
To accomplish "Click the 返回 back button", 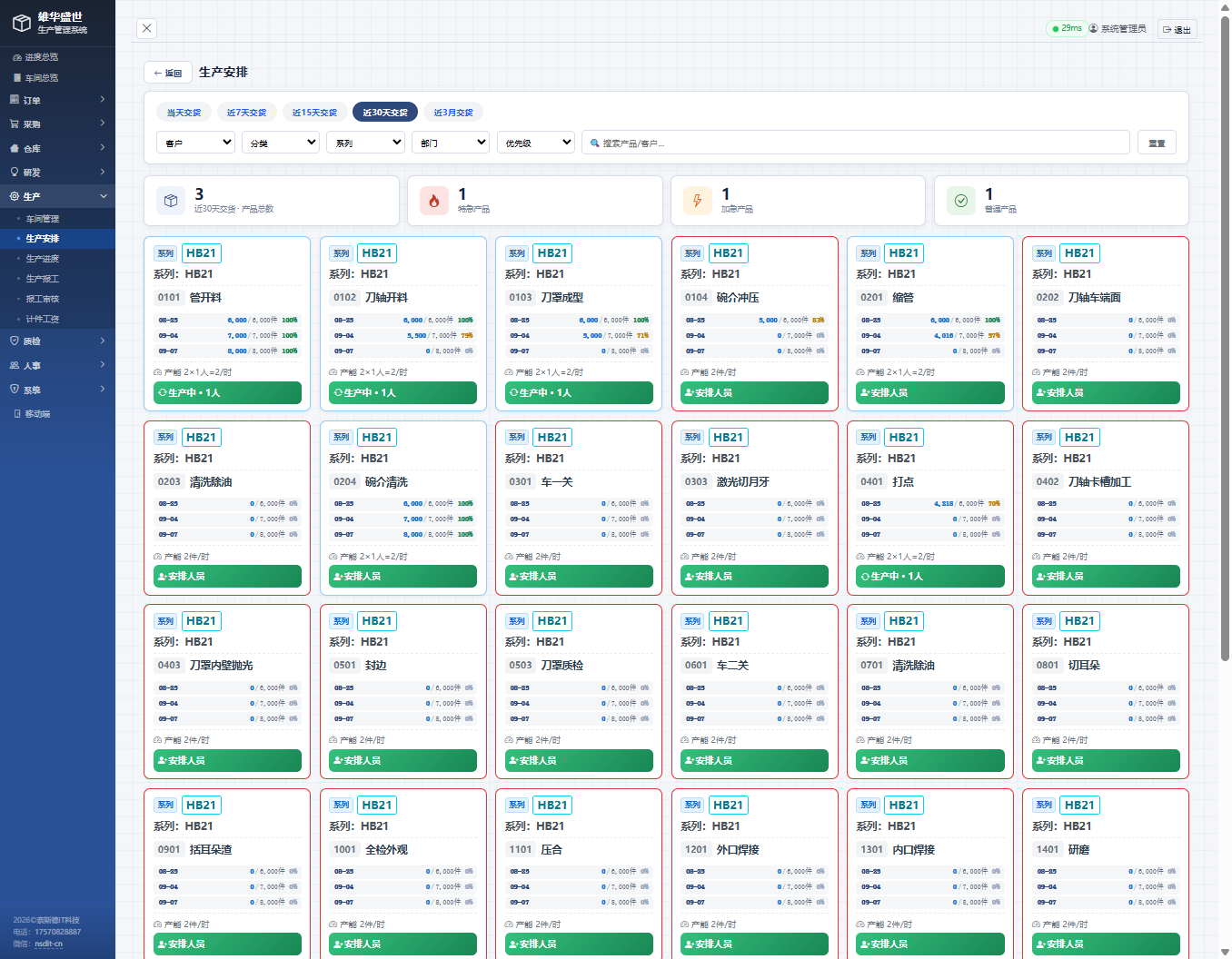I will (x=168, y=73).
